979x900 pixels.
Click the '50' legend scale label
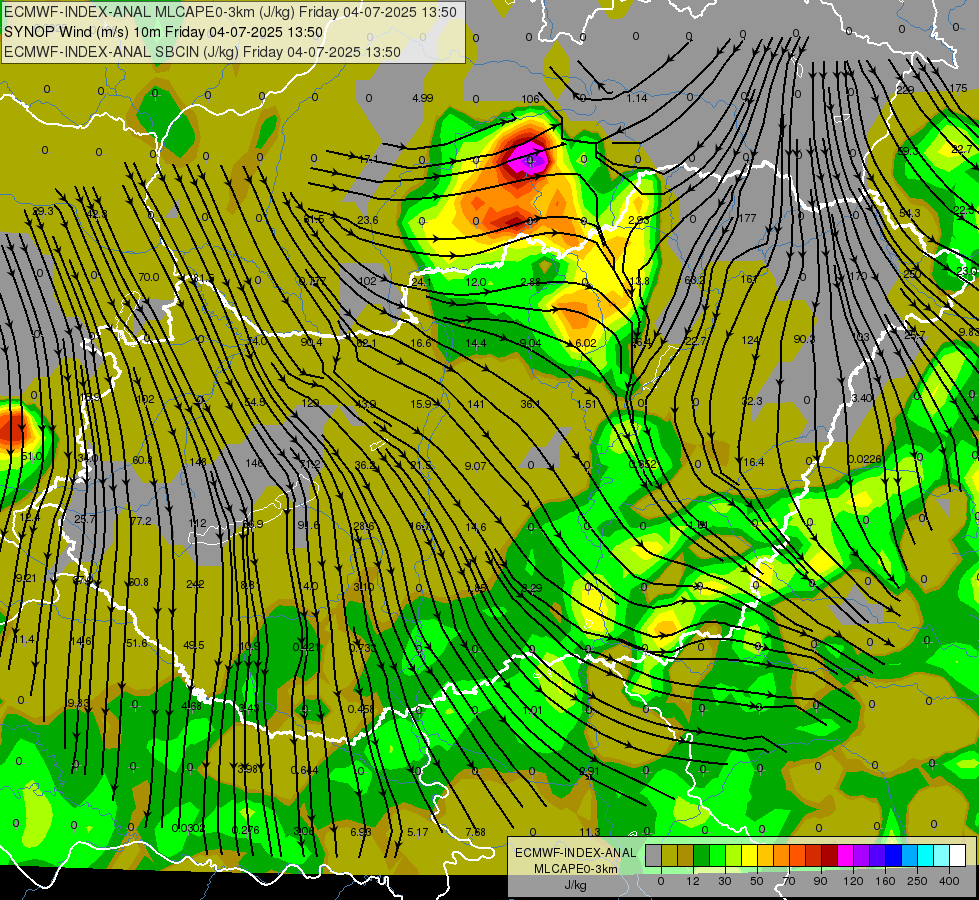[757, 881]
